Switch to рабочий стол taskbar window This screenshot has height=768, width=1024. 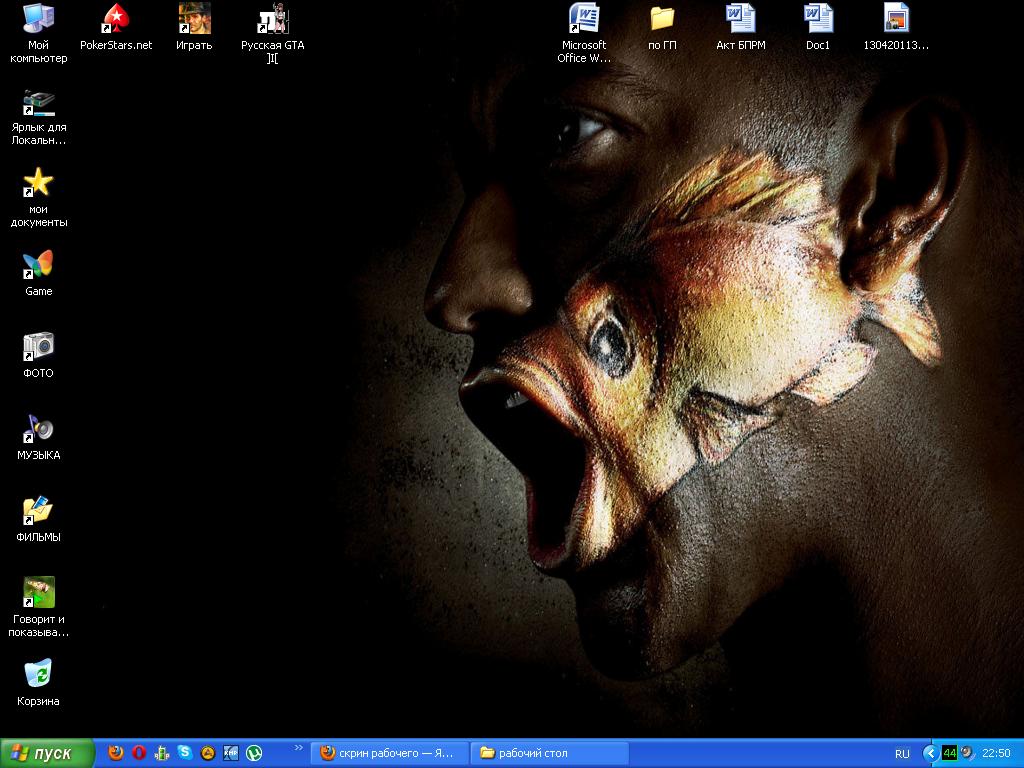click(550, 753)
